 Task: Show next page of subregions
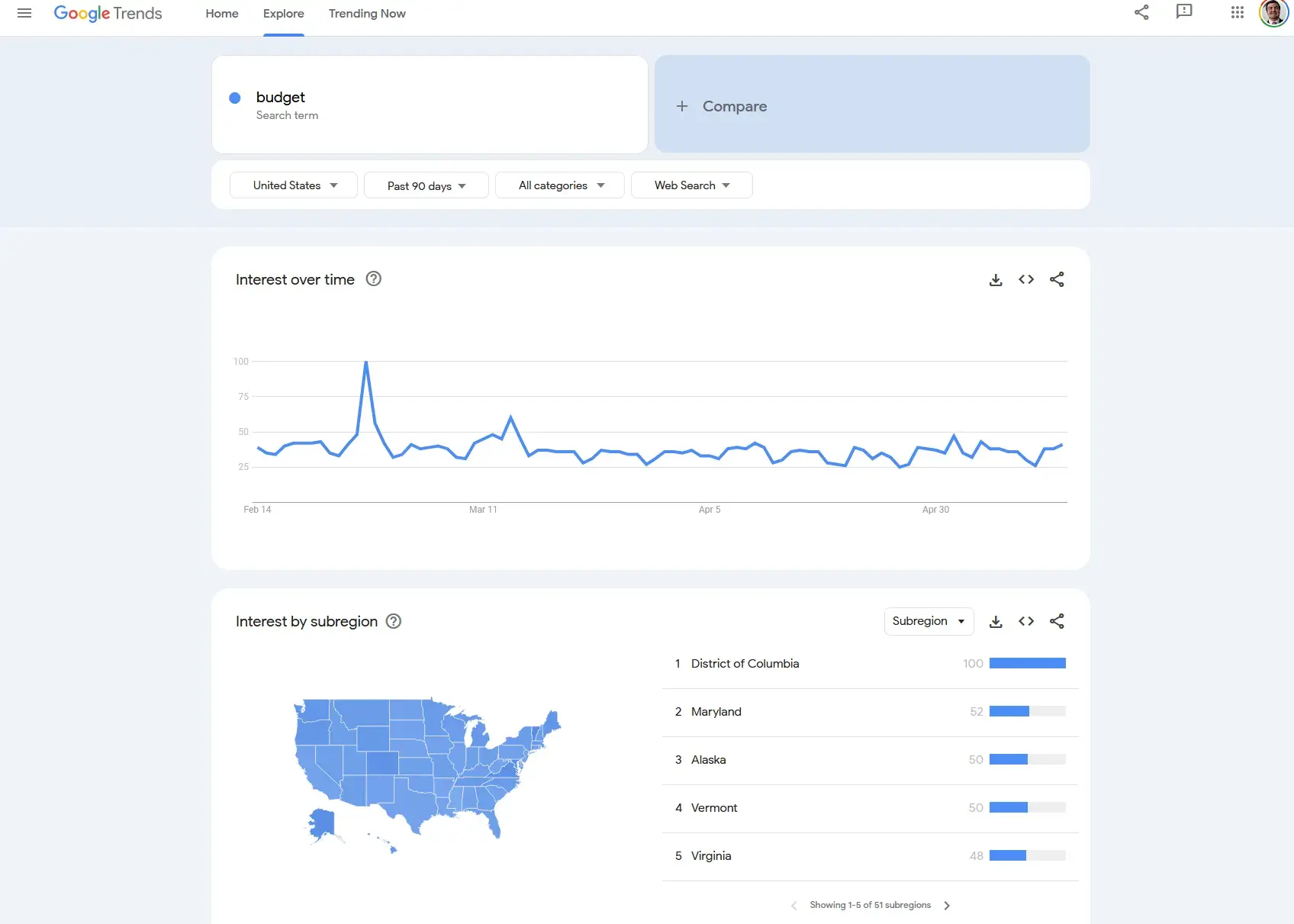(x=947, y=905)
